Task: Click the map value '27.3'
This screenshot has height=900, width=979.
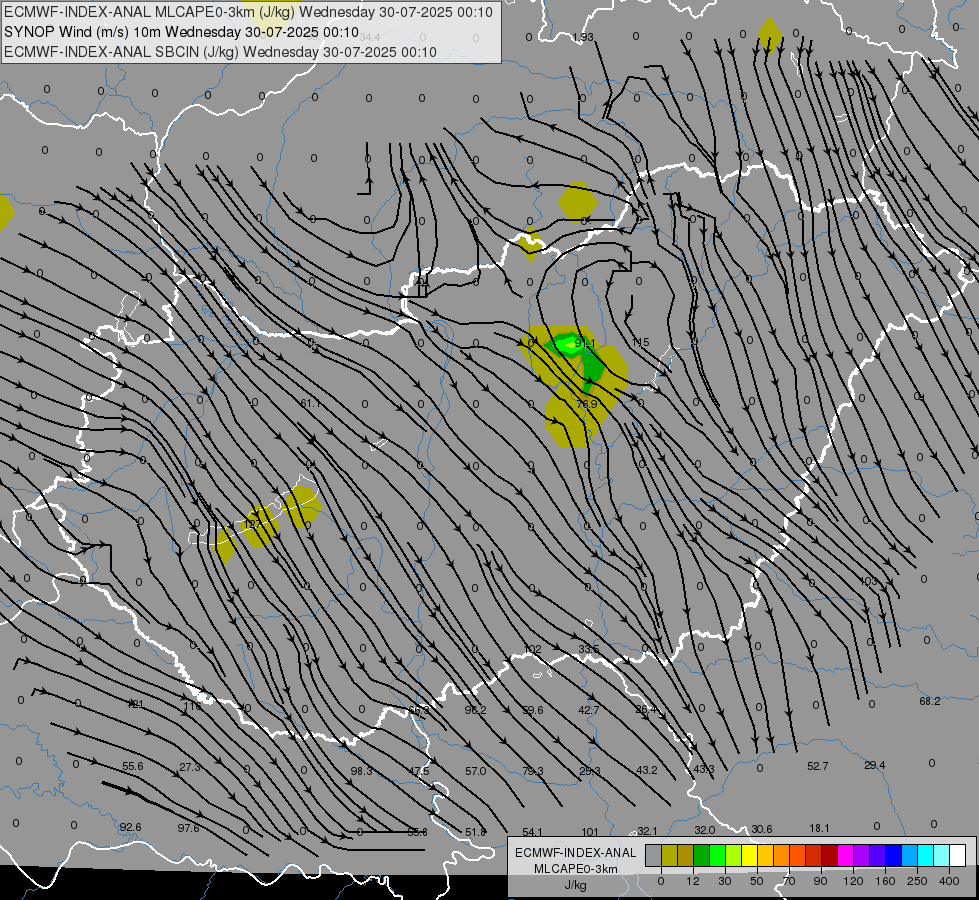Action: click(x=190, y=767)
